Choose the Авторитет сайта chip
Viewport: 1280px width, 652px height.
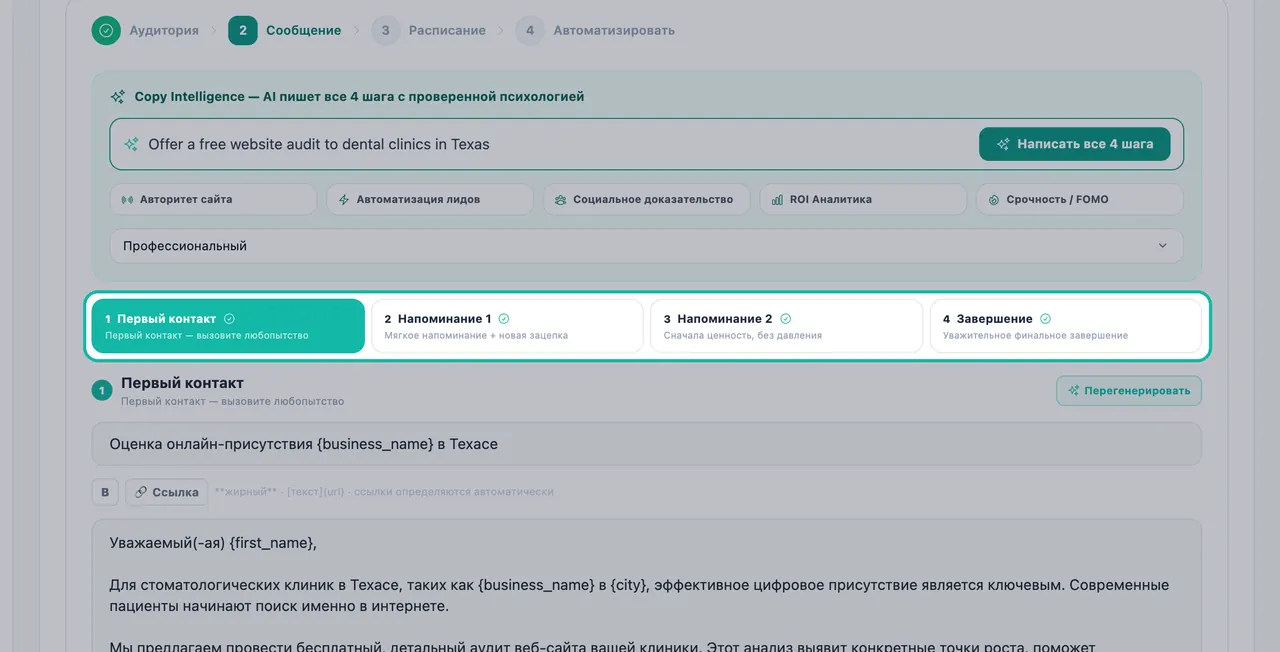213,199
